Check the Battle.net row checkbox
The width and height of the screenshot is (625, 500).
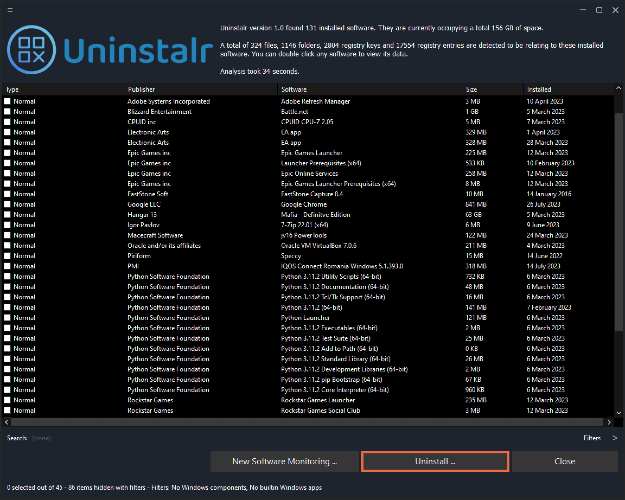point(7,112)
